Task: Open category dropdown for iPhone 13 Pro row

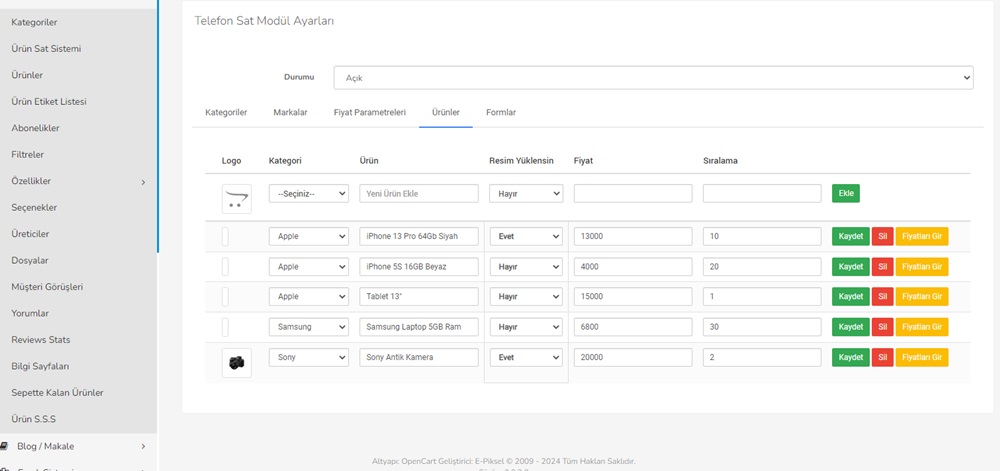Action: coord(309,236)
